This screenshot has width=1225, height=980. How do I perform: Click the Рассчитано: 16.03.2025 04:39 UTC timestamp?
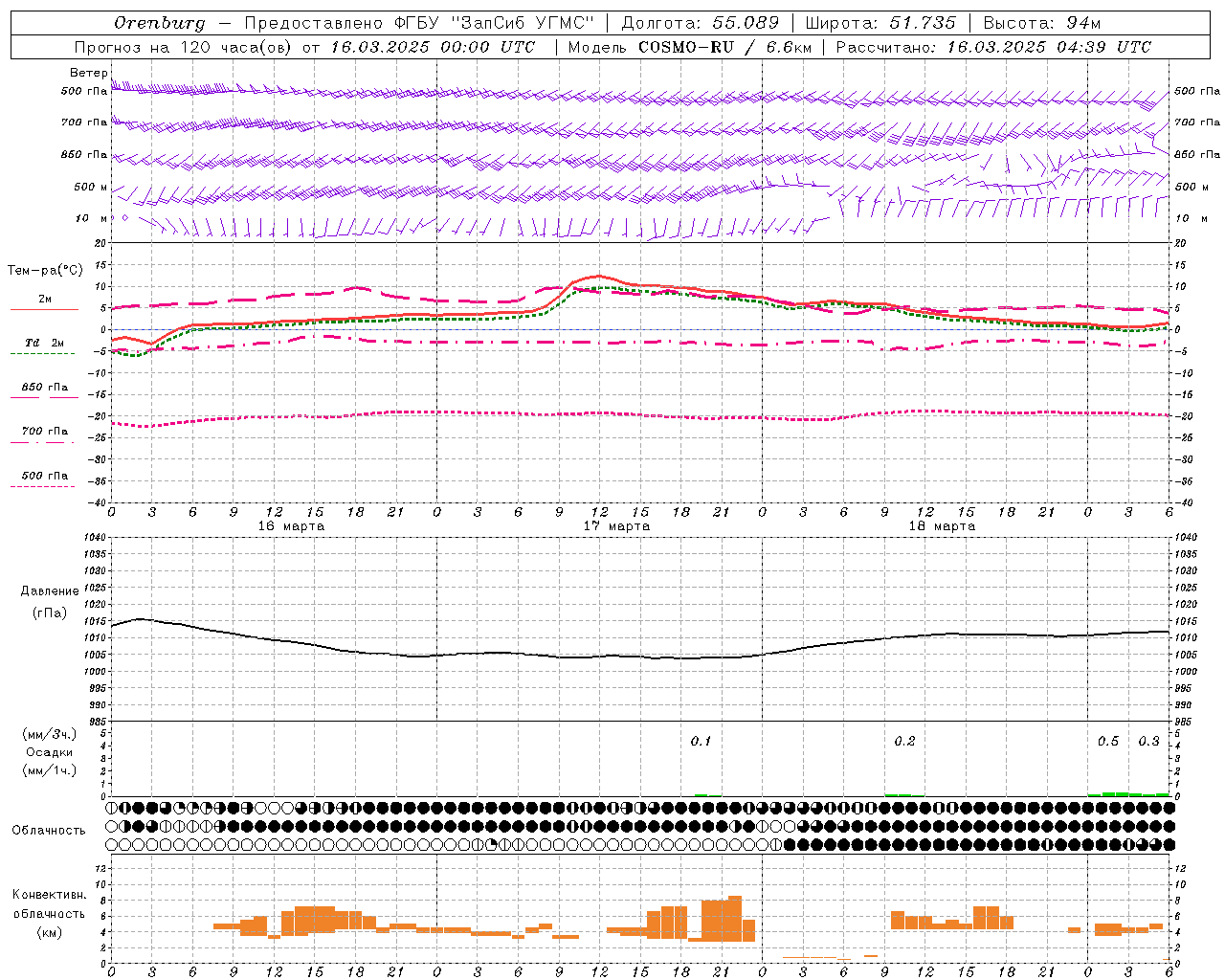993,47
